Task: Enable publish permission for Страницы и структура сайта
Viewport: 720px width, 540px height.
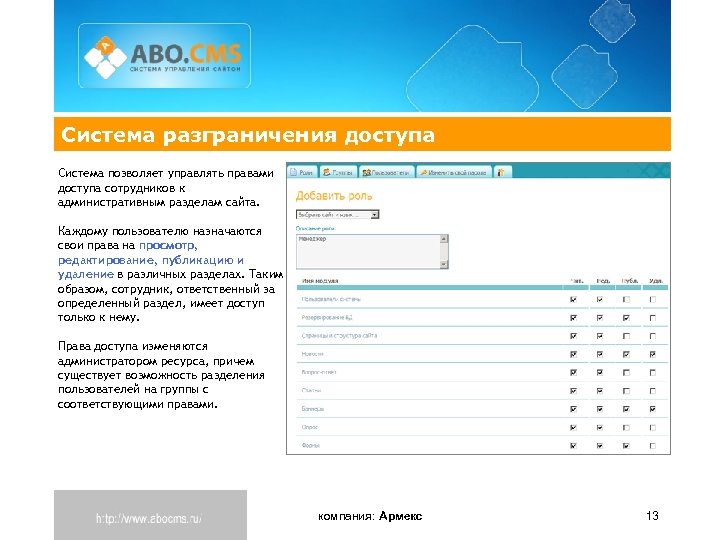Action: [x=626, y=336]
